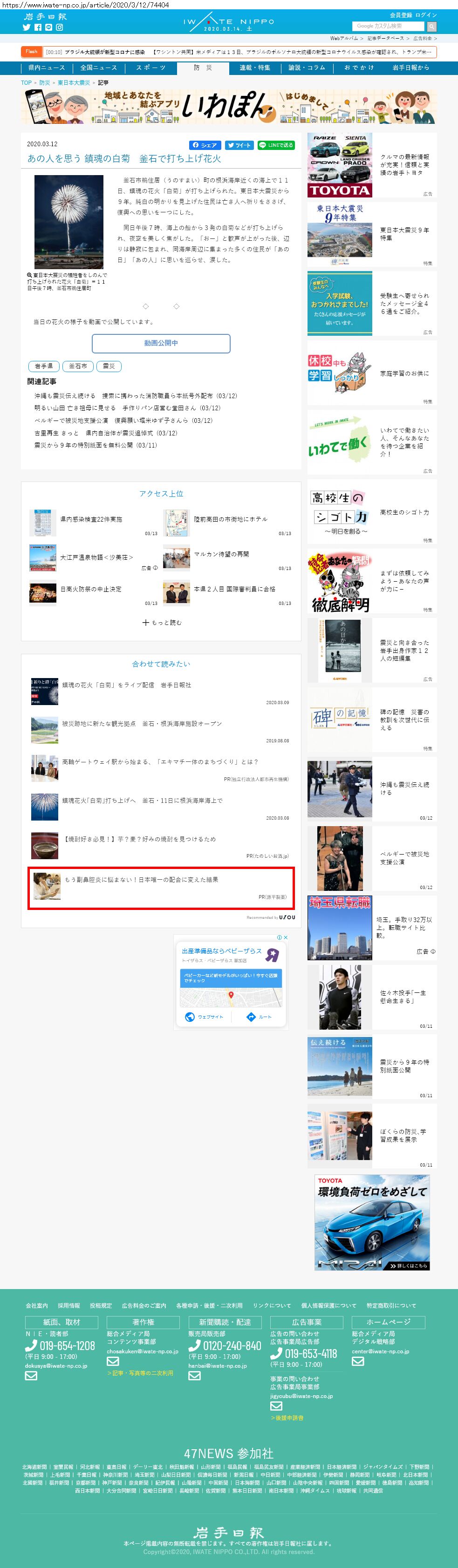This screenshot has height=1568, width=458.
Task: Open the LINE speech-bubble icon in the header
Action: pyautogui.click(x=49, y=27)
